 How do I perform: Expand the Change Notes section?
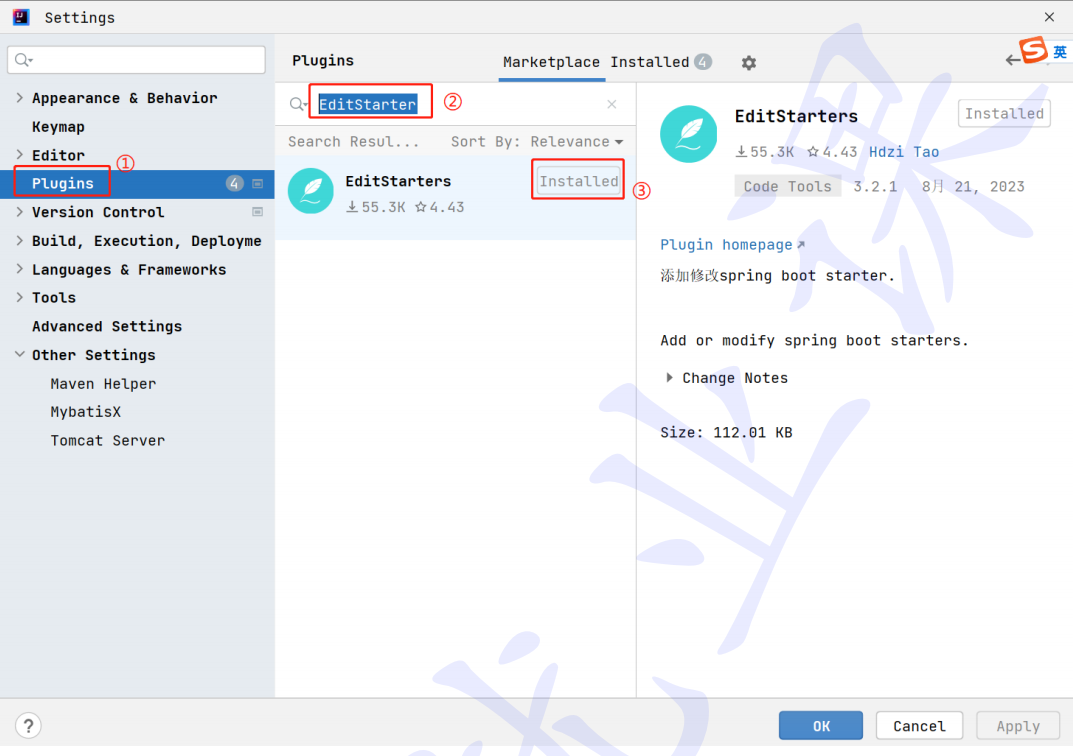pos(669,378)
